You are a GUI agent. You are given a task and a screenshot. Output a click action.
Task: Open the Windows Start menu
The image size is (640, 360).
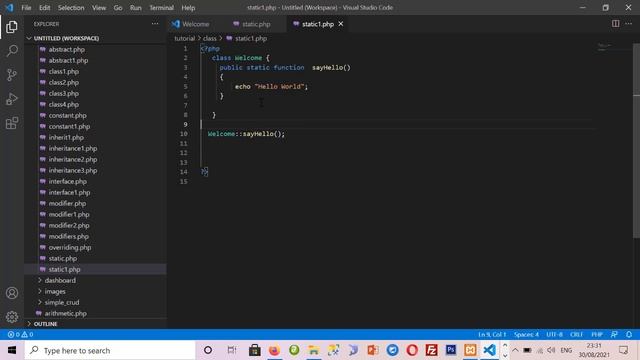[12, 350]
